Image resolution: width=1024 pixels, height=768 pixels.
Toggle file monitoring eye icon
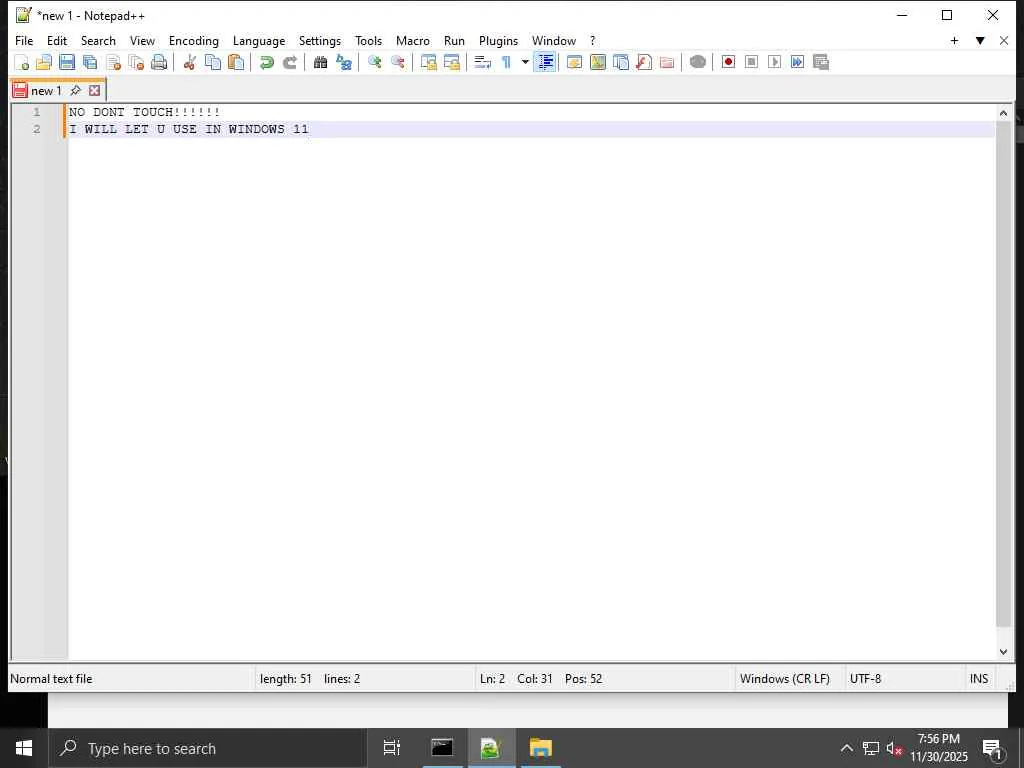click(x=697, y=62)
